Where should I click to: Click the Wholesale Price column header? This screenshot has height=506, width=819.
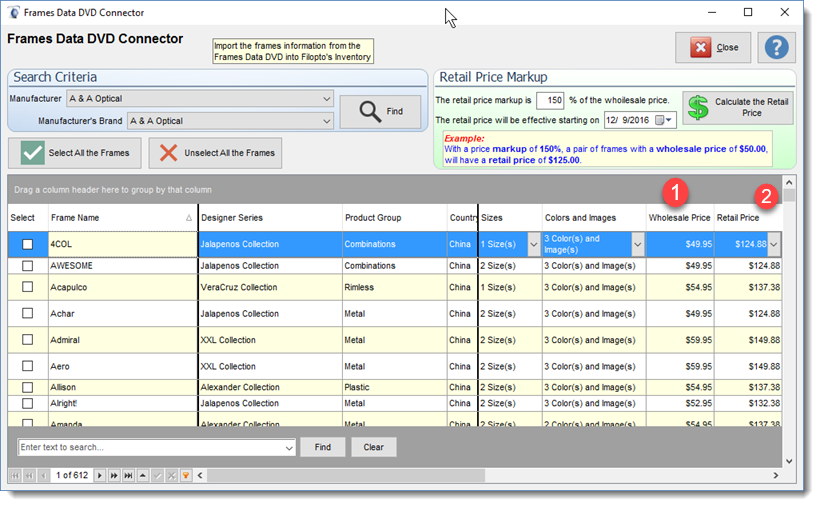(680, 218)
